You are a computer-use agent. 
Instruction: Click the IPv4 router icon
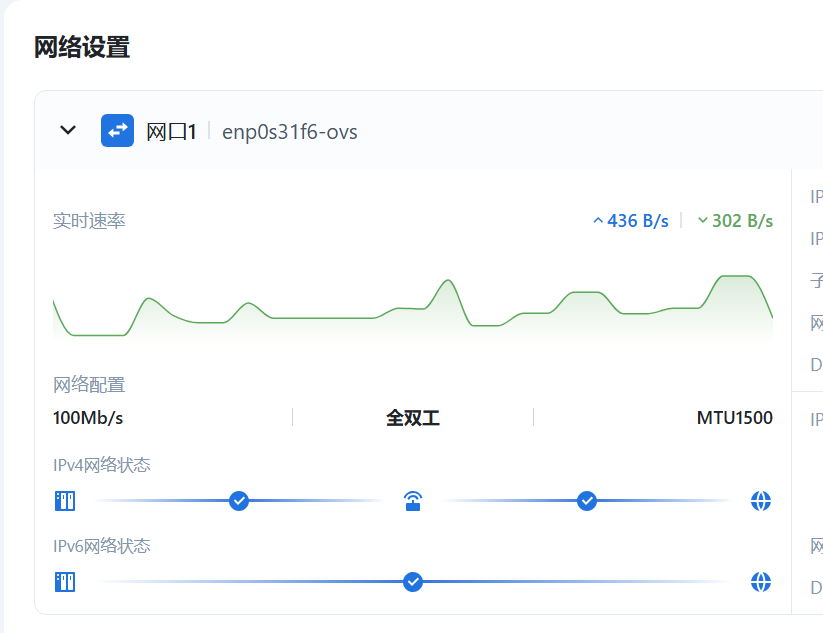[x=413, y=501]
